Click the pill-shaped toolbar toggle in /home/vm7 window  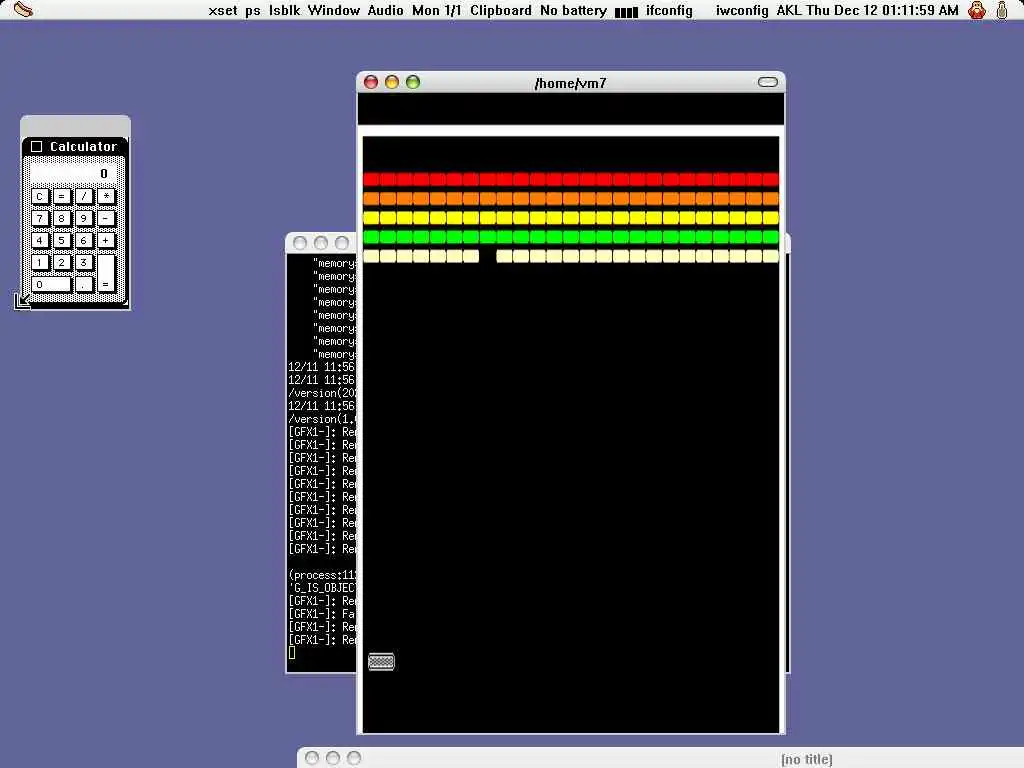click(767, 82)
